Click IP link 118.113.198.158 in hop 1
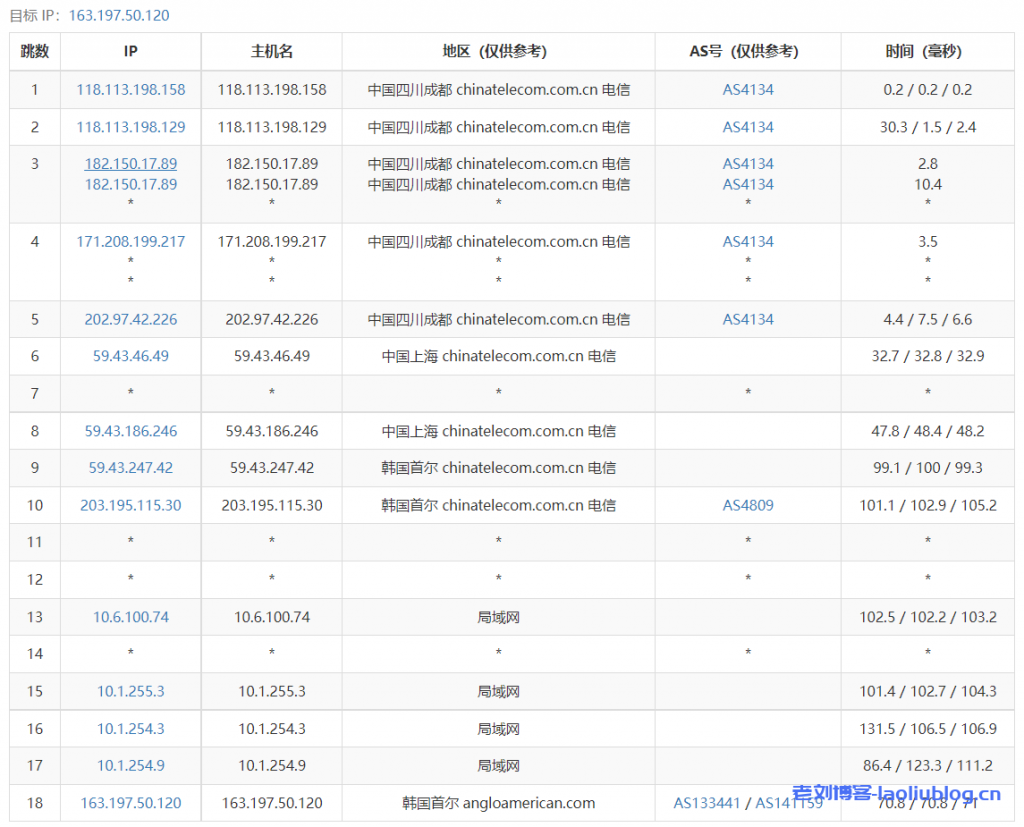Screen dimensions: 1024x827 (x=131, y=89)
